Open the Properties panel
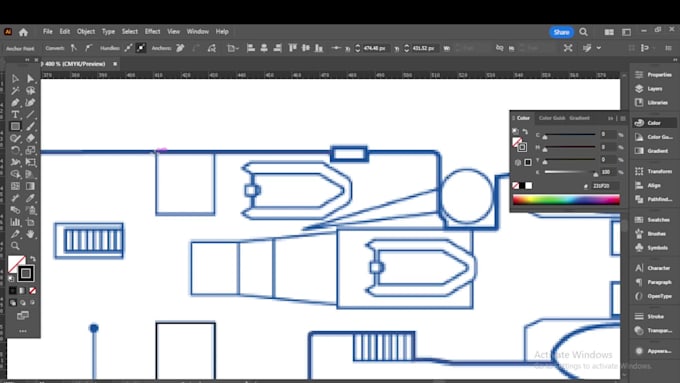 click(653, 75)
